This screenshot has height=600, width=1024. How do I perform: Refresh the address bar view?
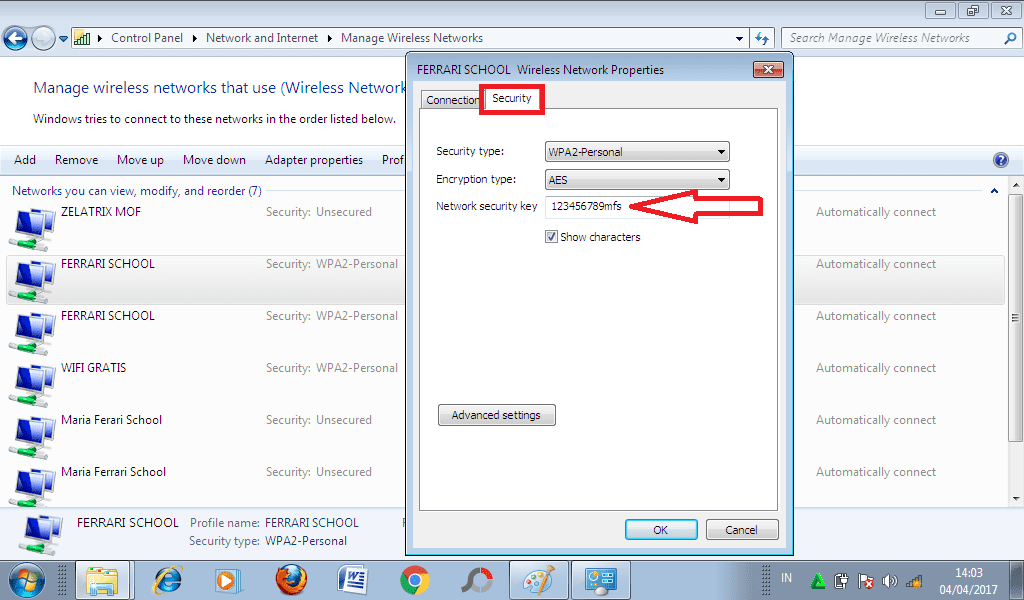[762, 39]
